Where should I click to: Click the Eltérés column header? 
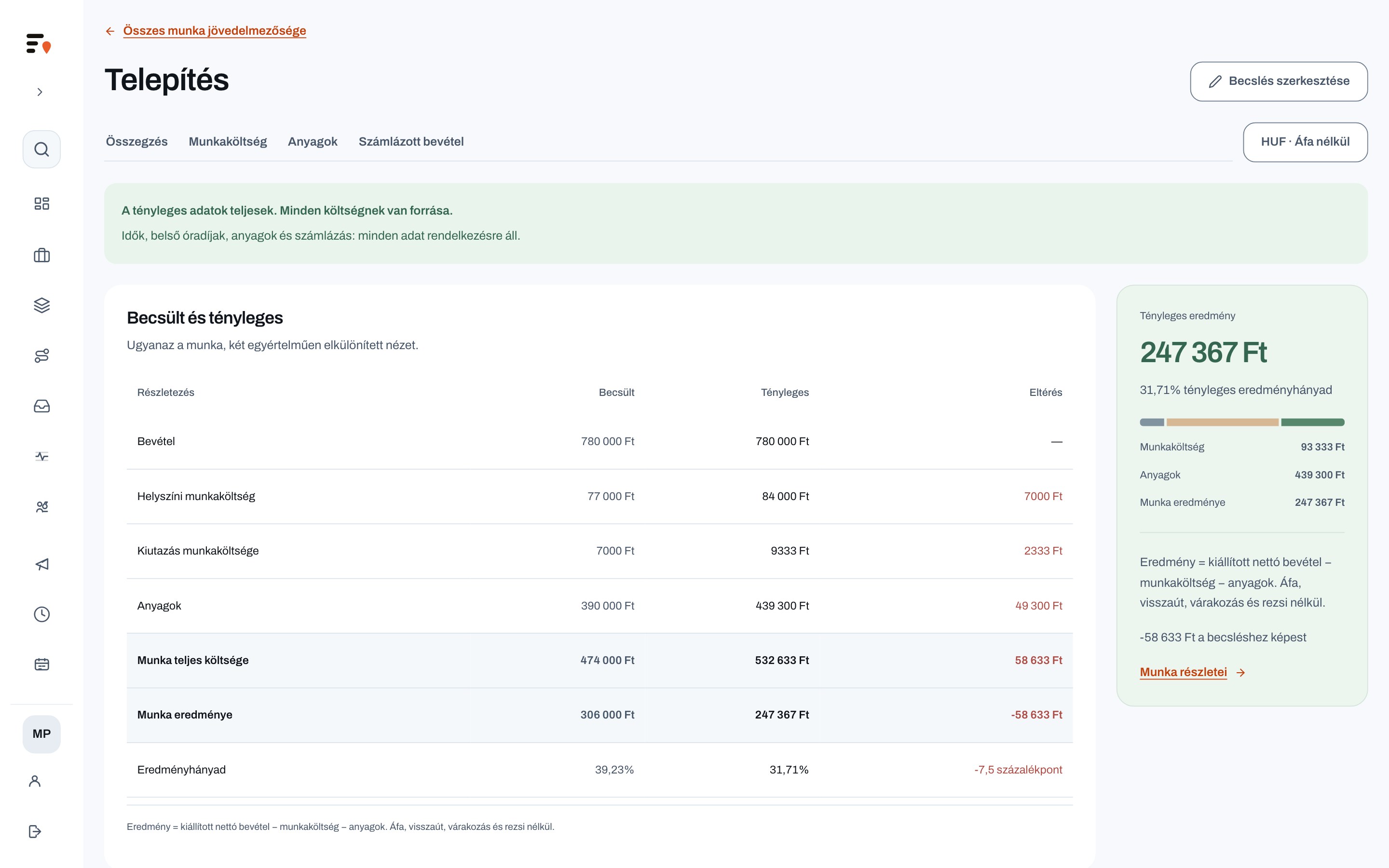(1045, 392)
